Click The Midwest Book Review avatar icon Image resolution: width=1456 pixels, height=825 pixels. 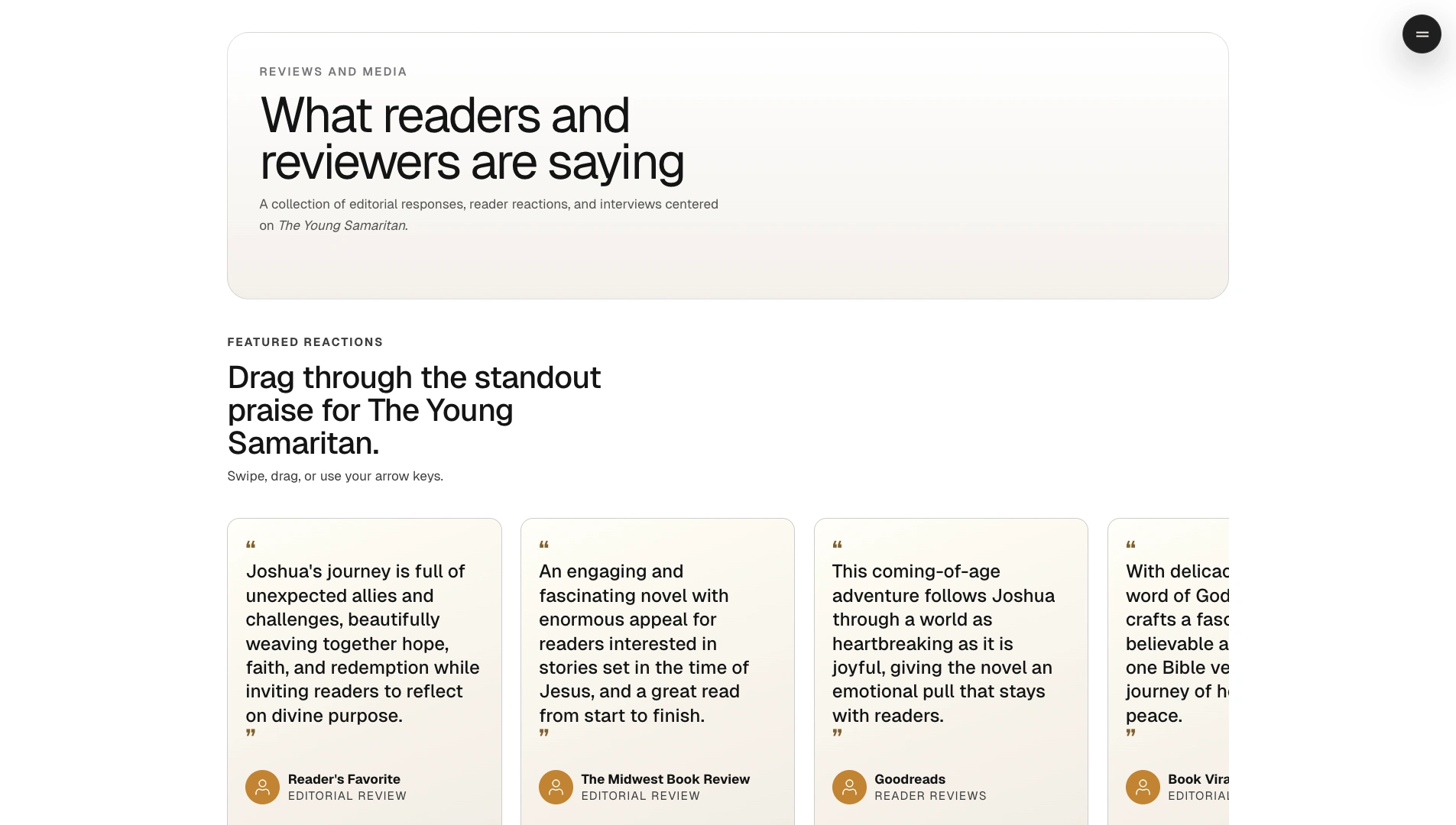(x=556, y=787)
